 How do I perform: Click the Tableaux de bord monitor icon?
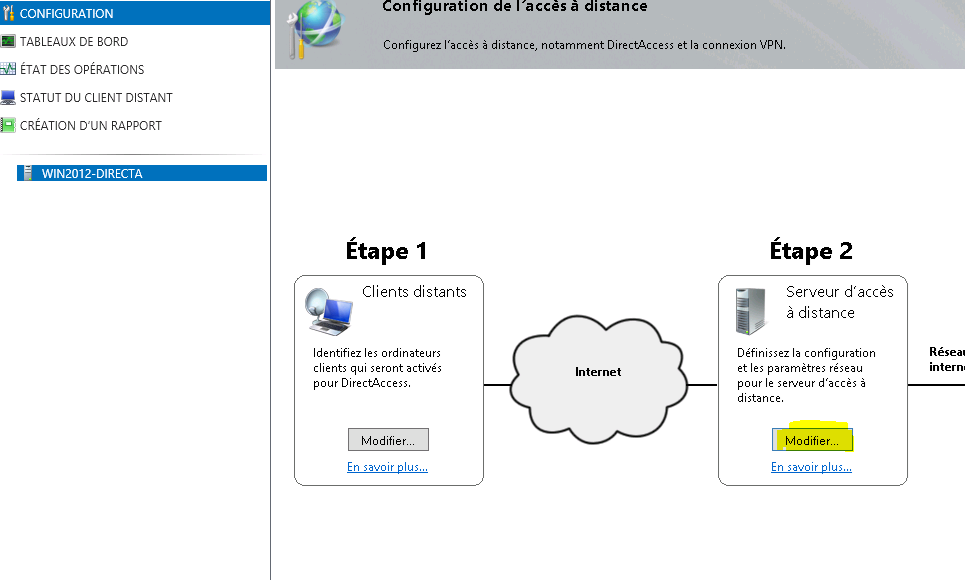(8, 41)
